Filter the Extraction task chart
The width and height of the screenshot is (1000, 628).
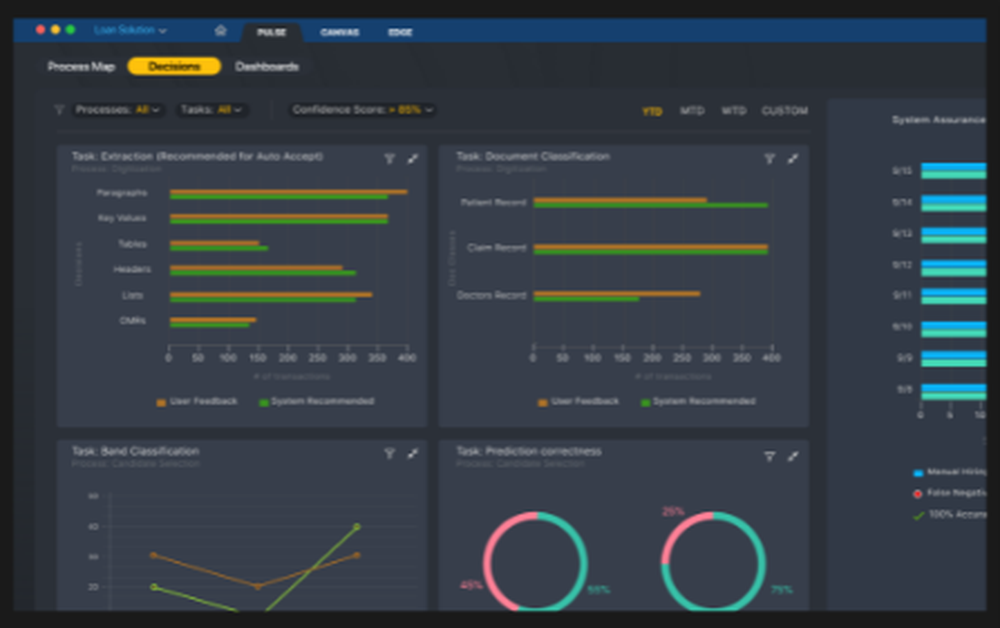coord(390,159)
